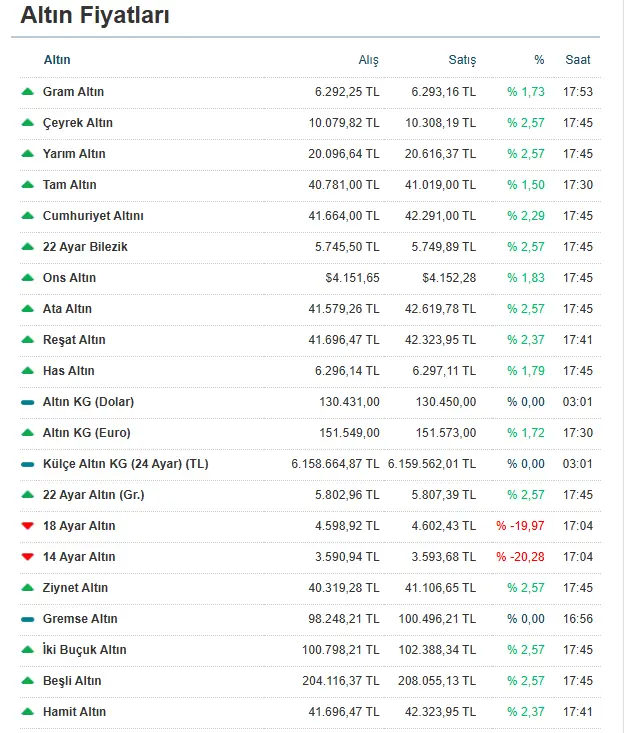The image size is (629, 733).
Task: Click the % -20,28 change value
Action: tap(520, 557)
